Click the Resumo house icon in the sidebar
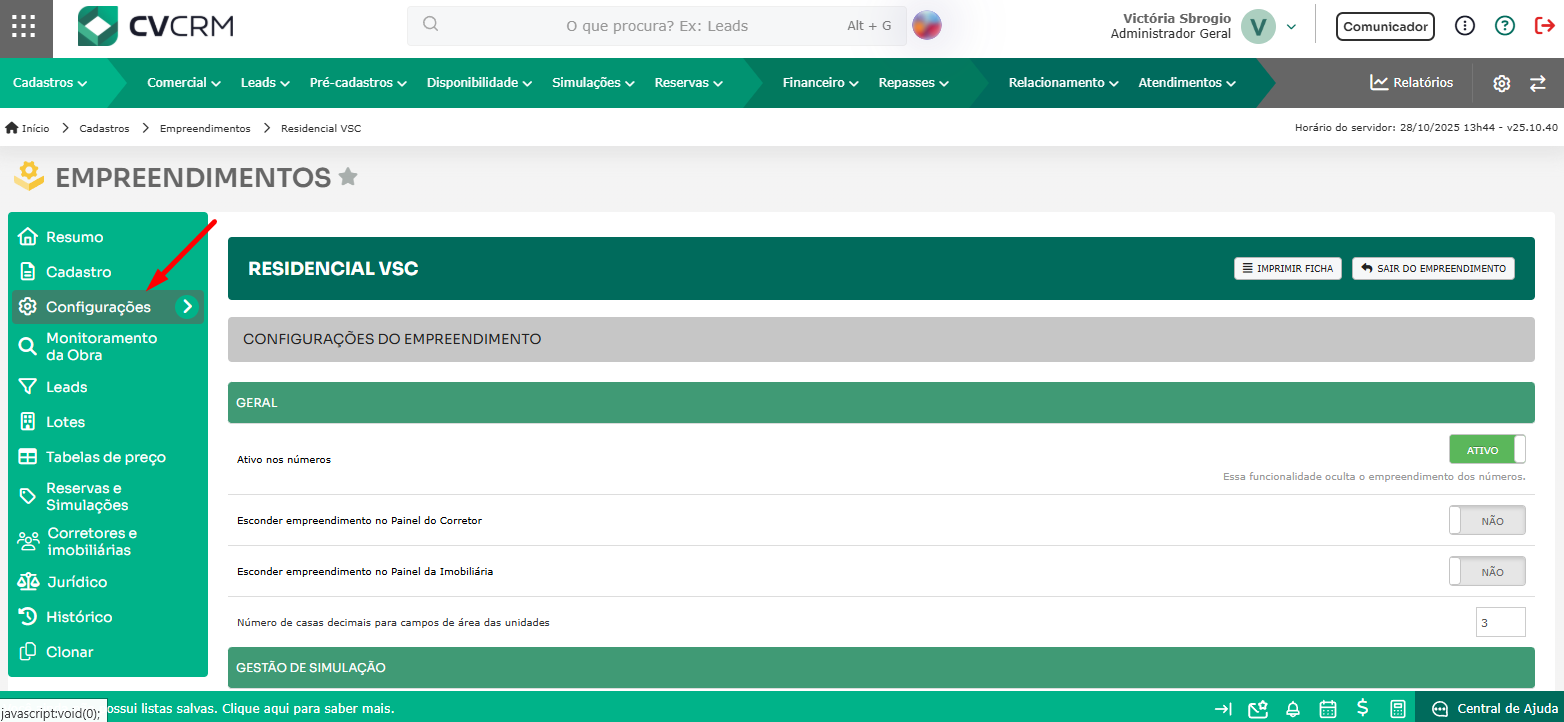 (x=28, y=237)
